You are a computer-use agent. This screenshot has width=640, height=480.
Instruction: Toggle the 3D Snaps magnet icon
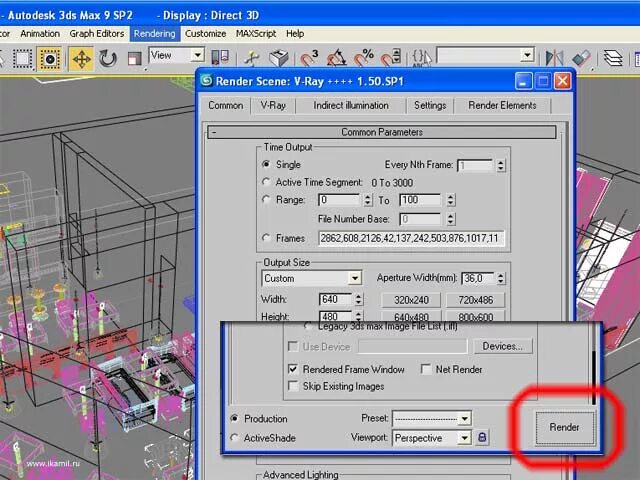[x=309, y=58]
